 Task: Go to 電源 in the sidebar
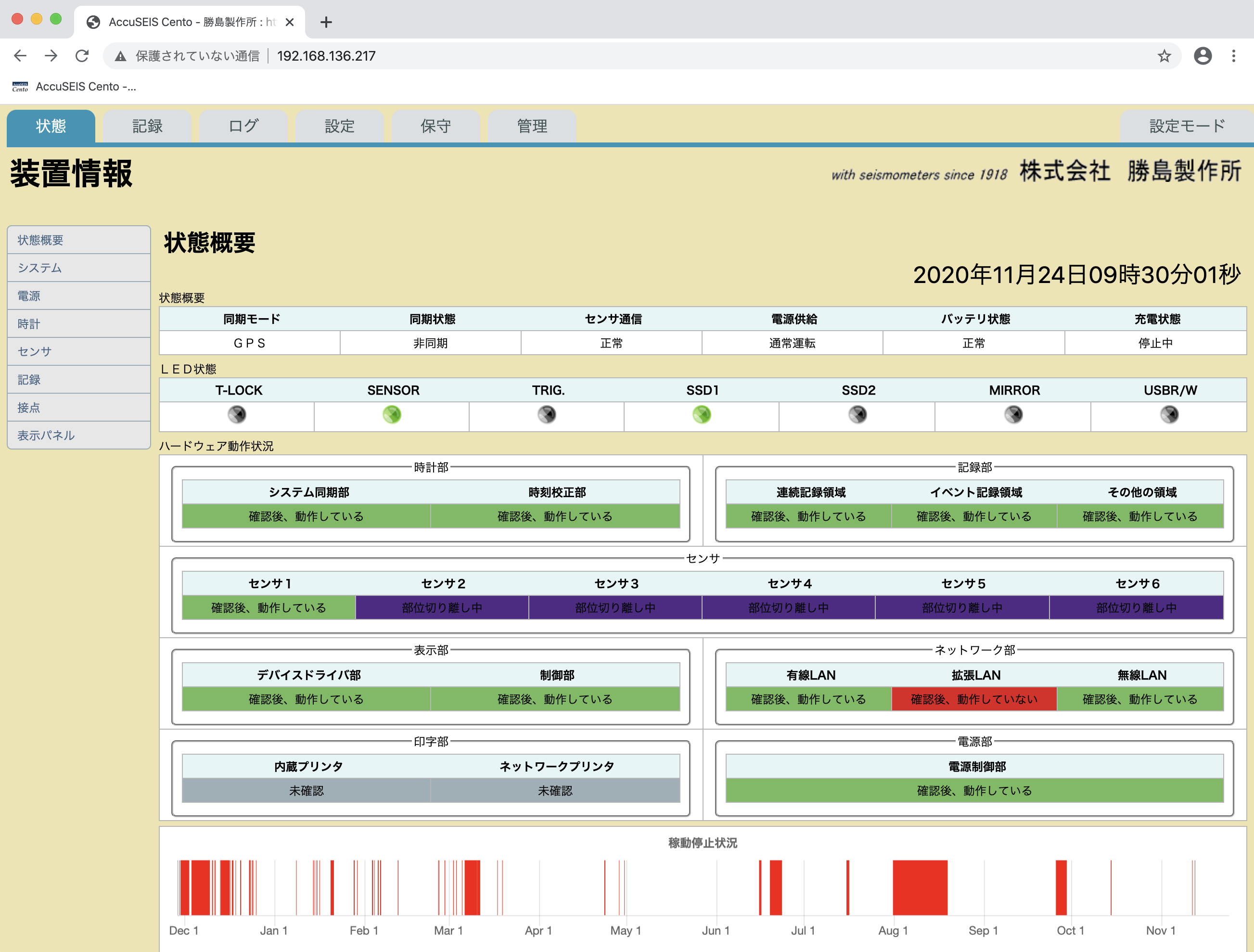pyautogui.click(x=29, y=296)
